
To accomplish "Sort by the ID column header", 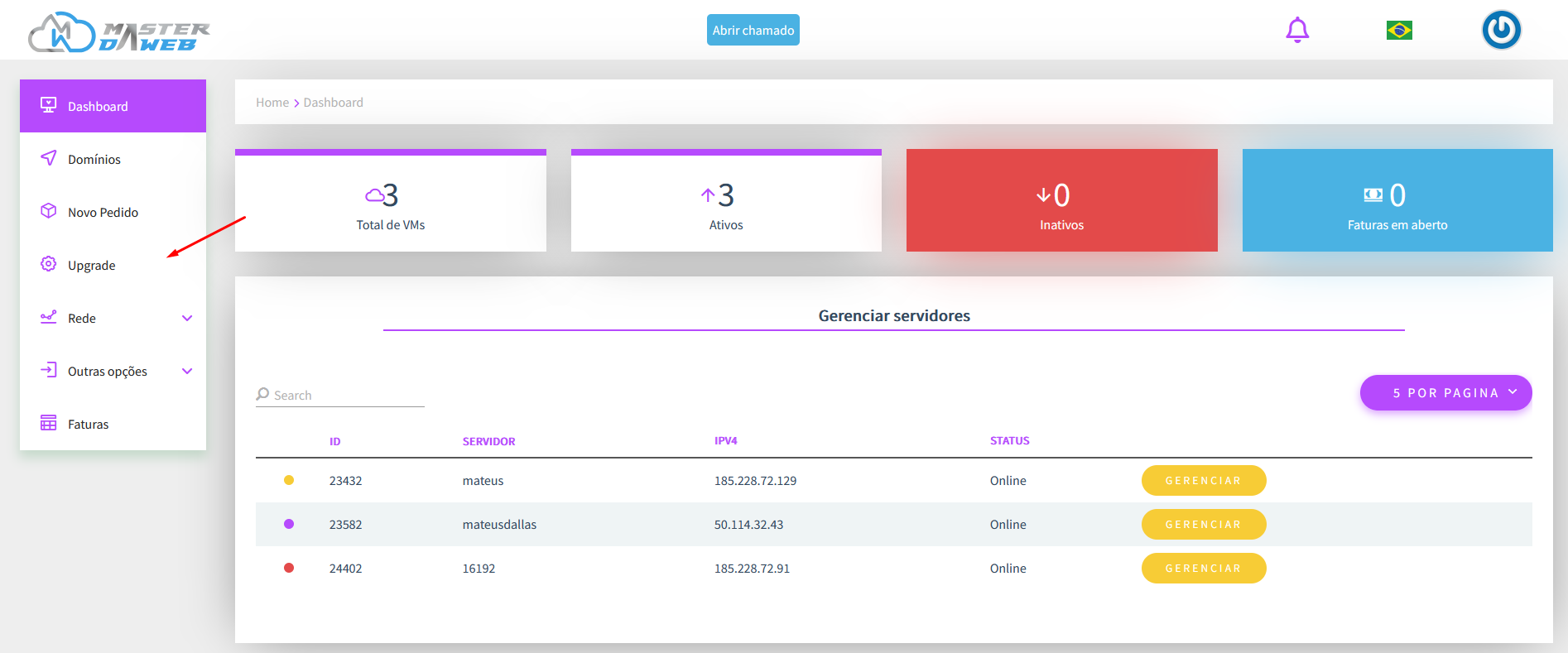I will pyautogui.click(x=335, y=441).
